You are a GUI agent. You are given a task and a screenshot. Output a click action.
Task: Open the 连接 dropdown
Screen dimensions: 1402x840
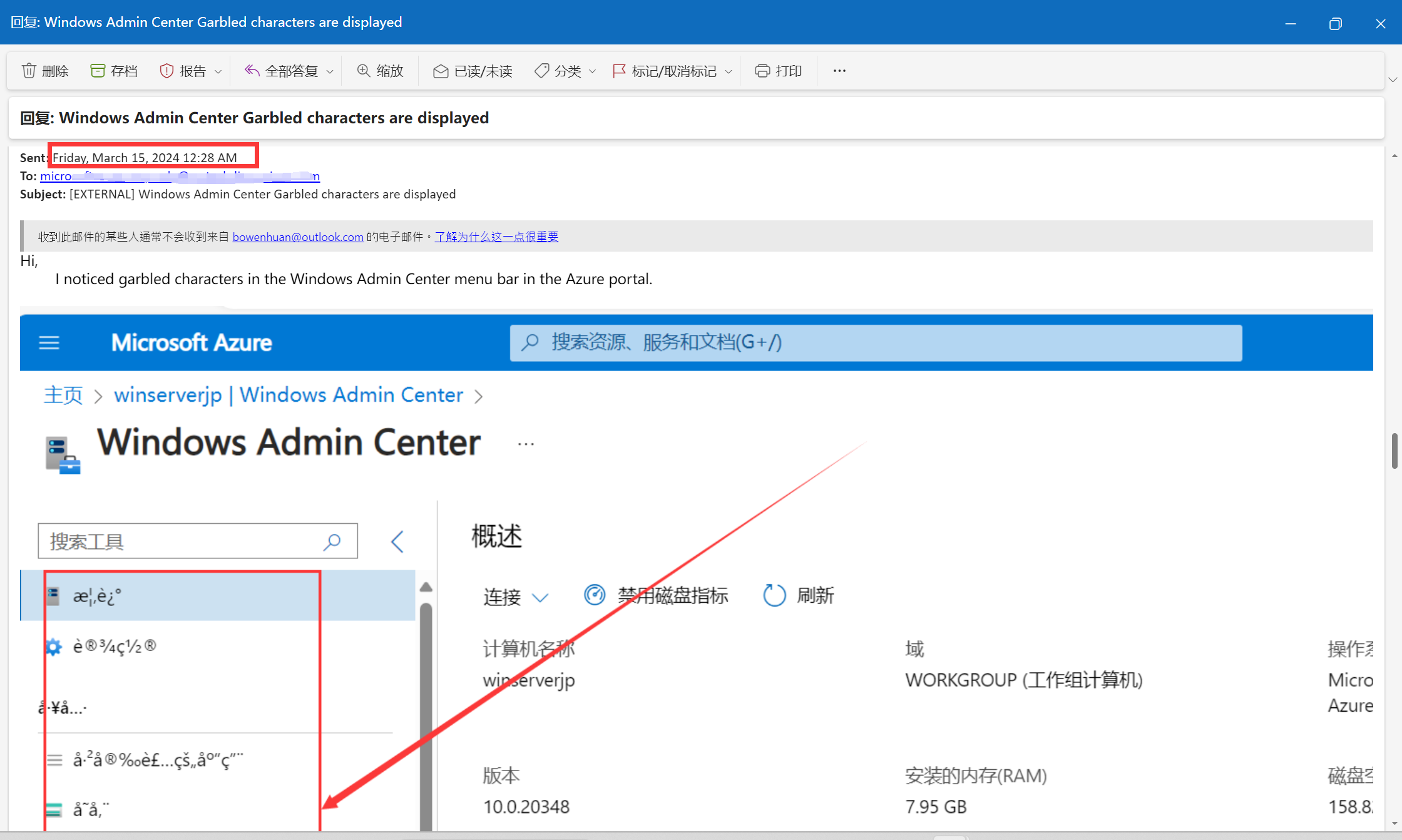pos(516,597)
